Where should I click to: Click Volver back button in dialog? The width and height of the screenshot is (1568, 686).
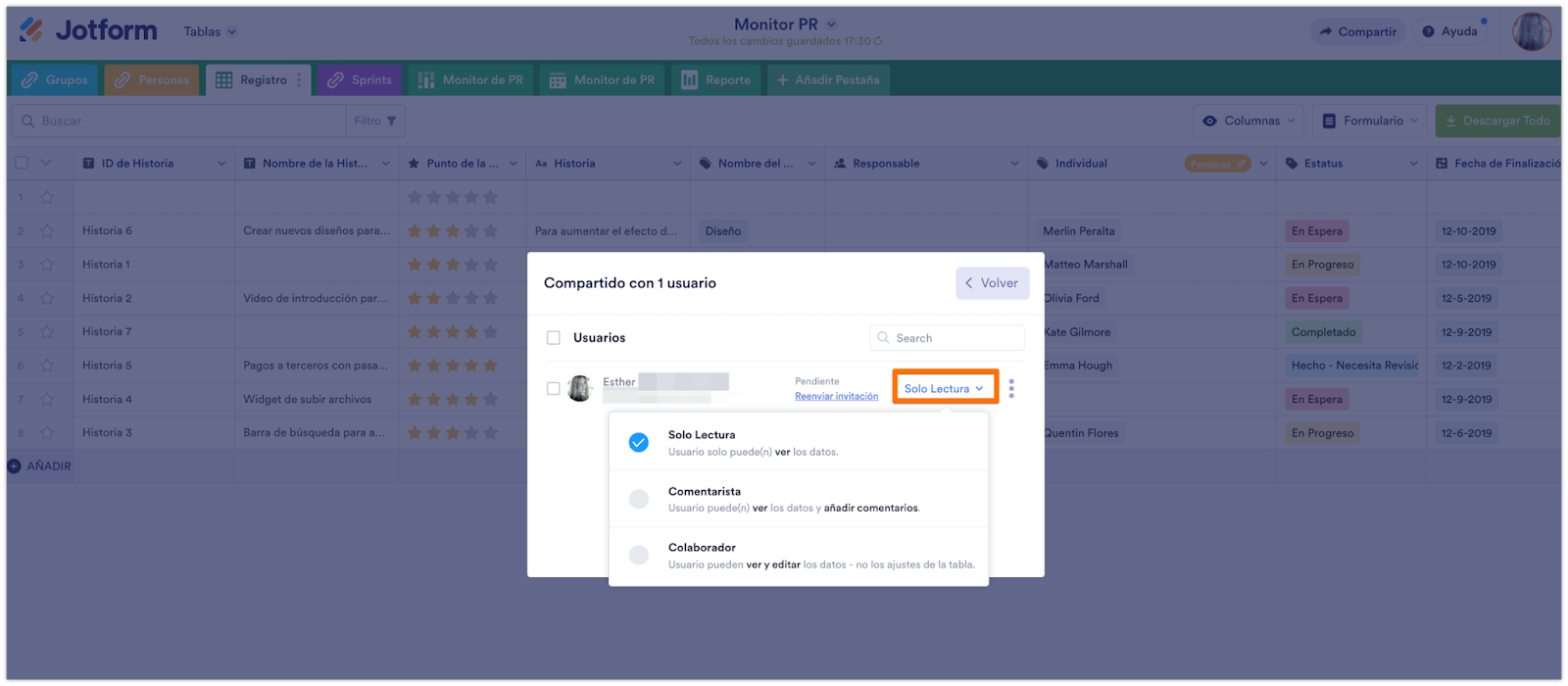[x=992, y=283]
